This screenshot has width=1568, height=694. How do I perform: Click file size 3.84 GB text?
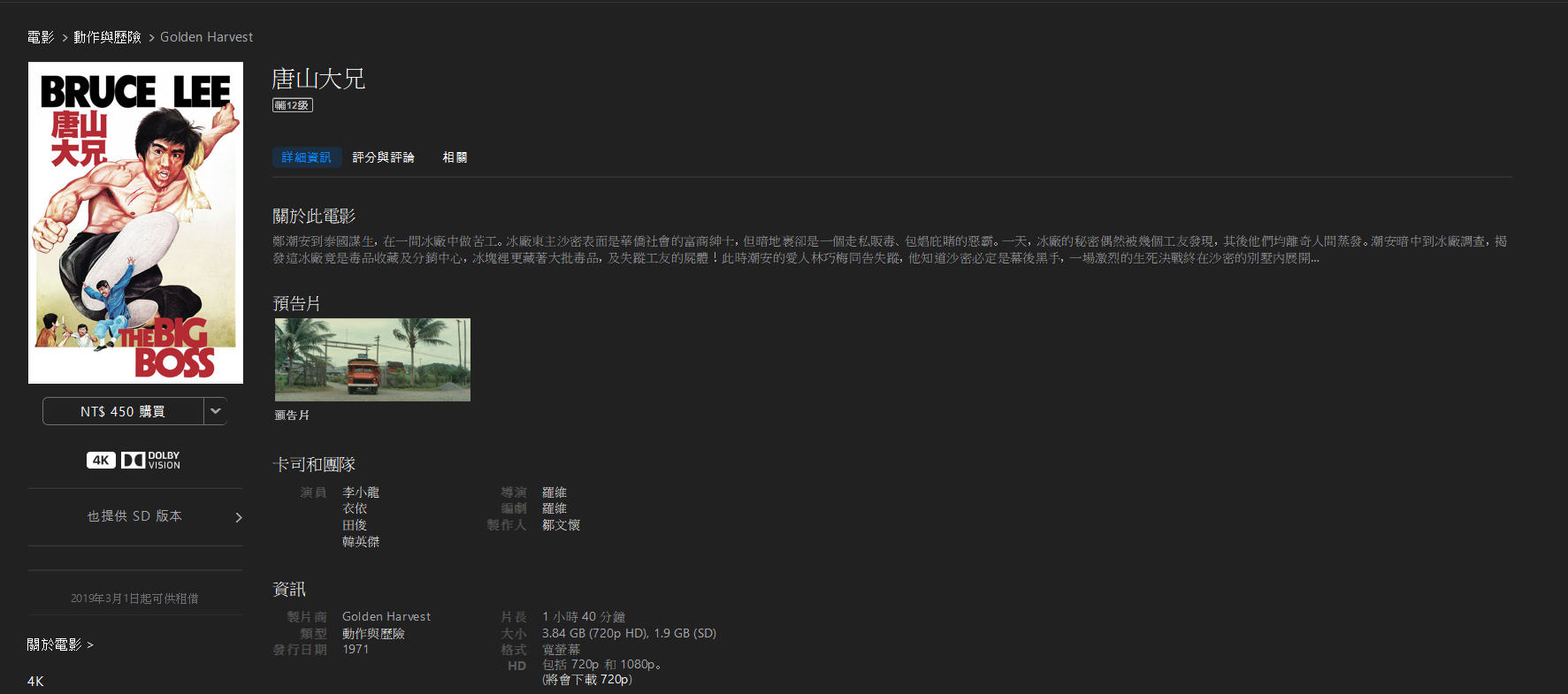[x=629, y=634]
